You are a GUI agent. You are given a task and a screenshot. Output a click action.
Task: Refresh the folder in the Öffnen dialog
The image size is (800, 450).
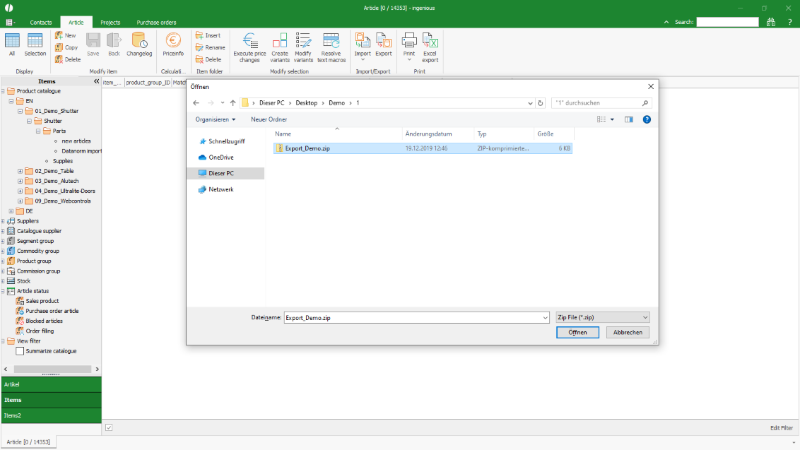(540, 103)
